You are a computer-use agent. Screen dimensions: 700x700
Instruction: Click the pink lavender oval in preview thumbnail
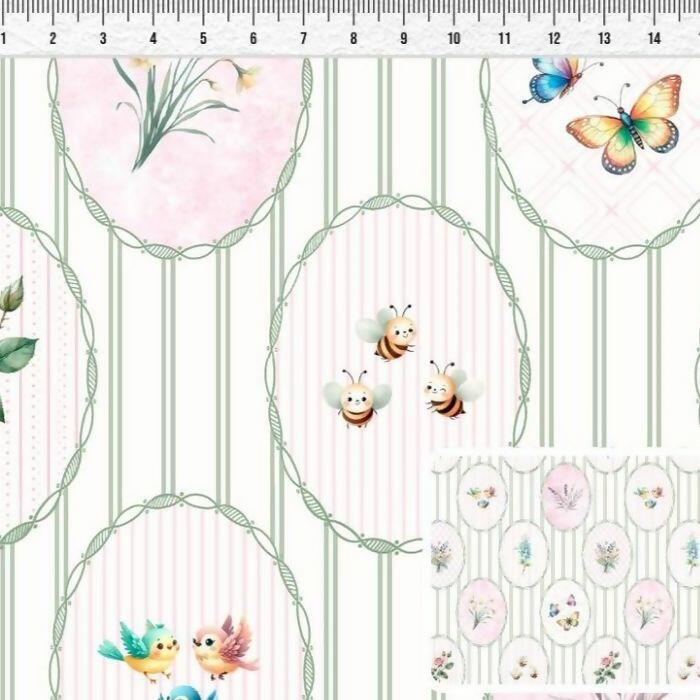pyautogui.click(x=565, y=496)
